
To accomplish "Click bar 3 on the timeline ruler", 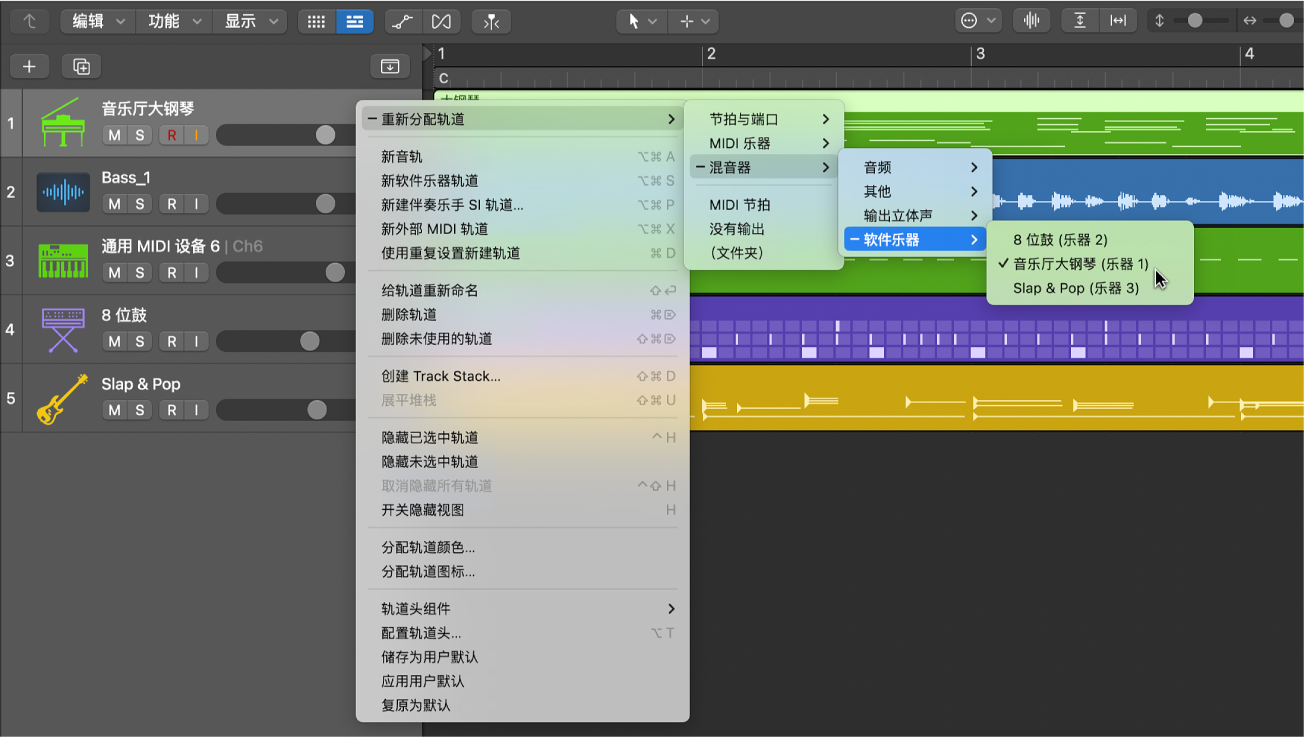I will (x=981, y=54).
